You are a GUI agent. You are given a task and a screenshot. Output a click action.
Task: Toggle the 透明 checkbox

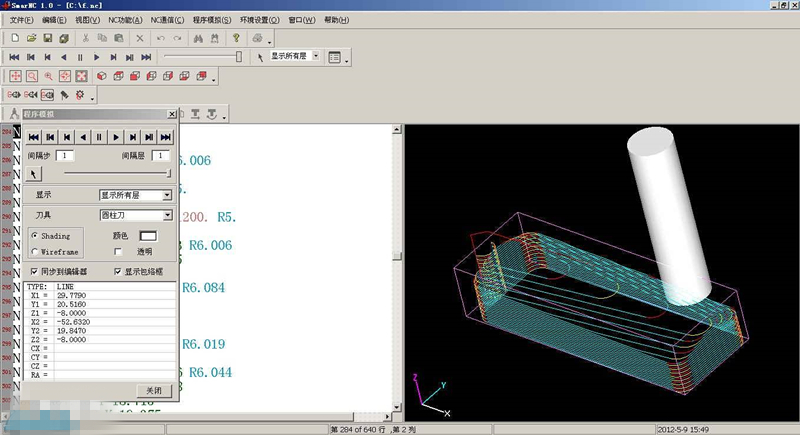[118, 252]
